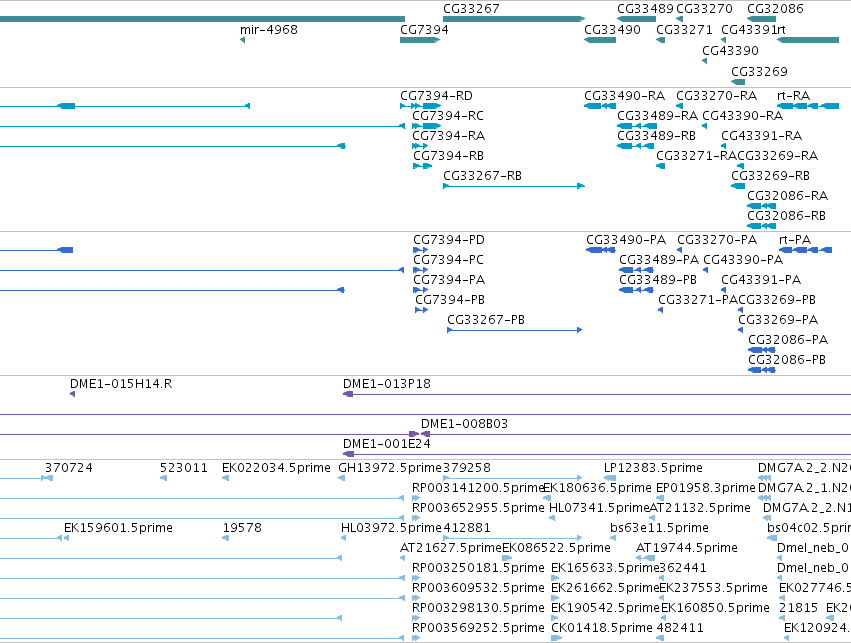
Task: Select transcript CG7394-RB
Action: click(448, 156)
